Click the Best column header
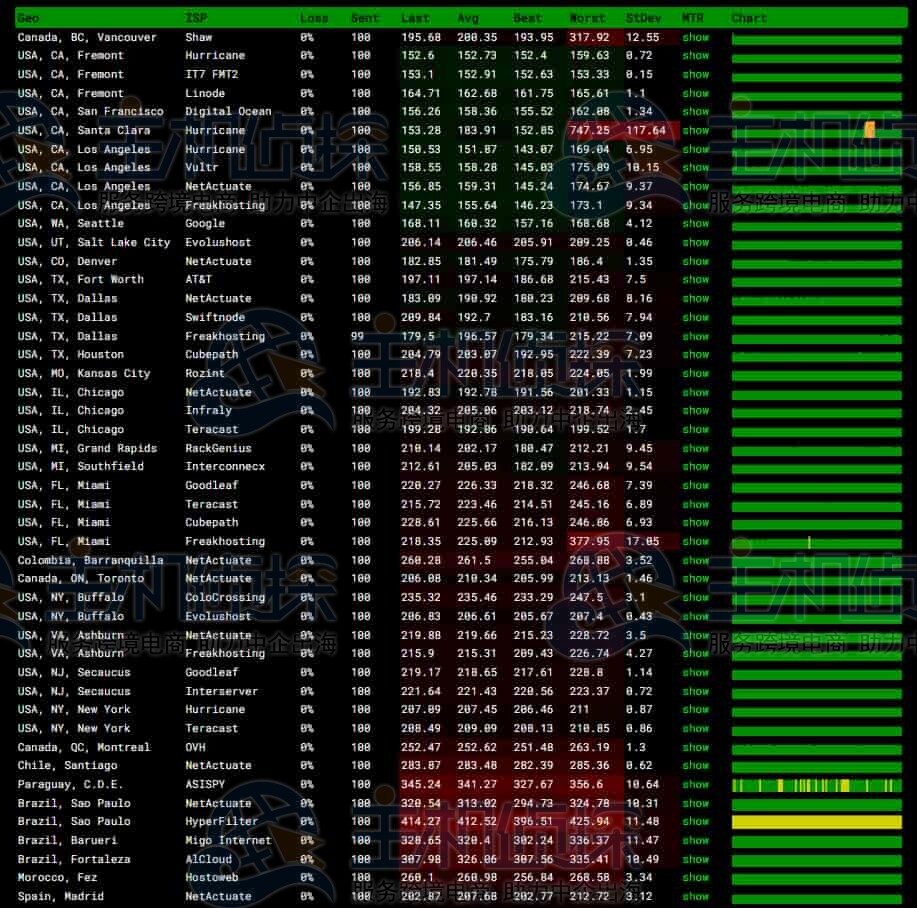The width and height of the screenshot is (917, 908). click(528, 18)
